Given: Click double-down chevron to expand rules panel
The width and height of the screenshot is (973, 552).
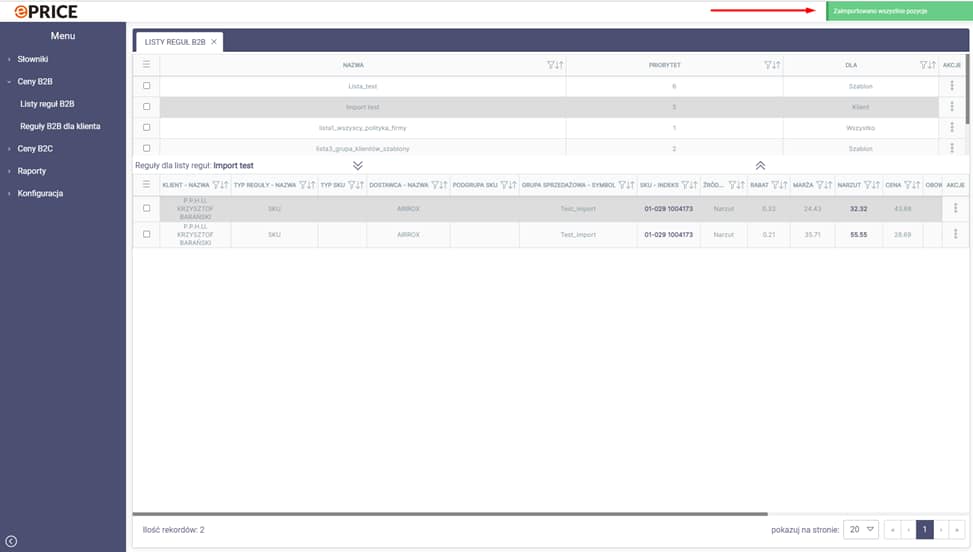Looking at the screenshot, I should point(358,165).
